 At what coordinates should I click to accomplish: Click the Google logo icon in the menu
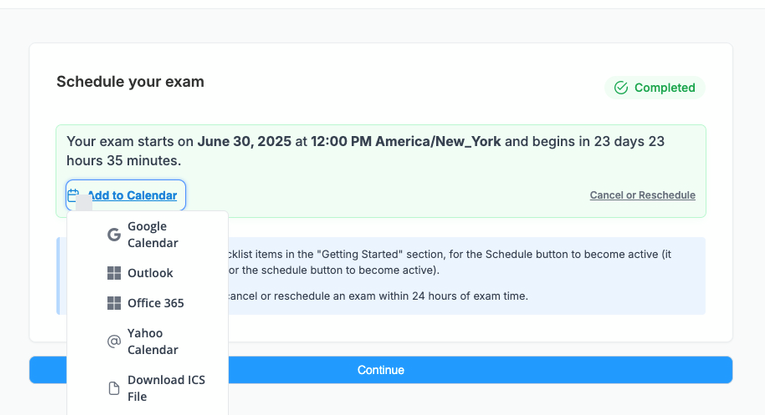point(114,234)
